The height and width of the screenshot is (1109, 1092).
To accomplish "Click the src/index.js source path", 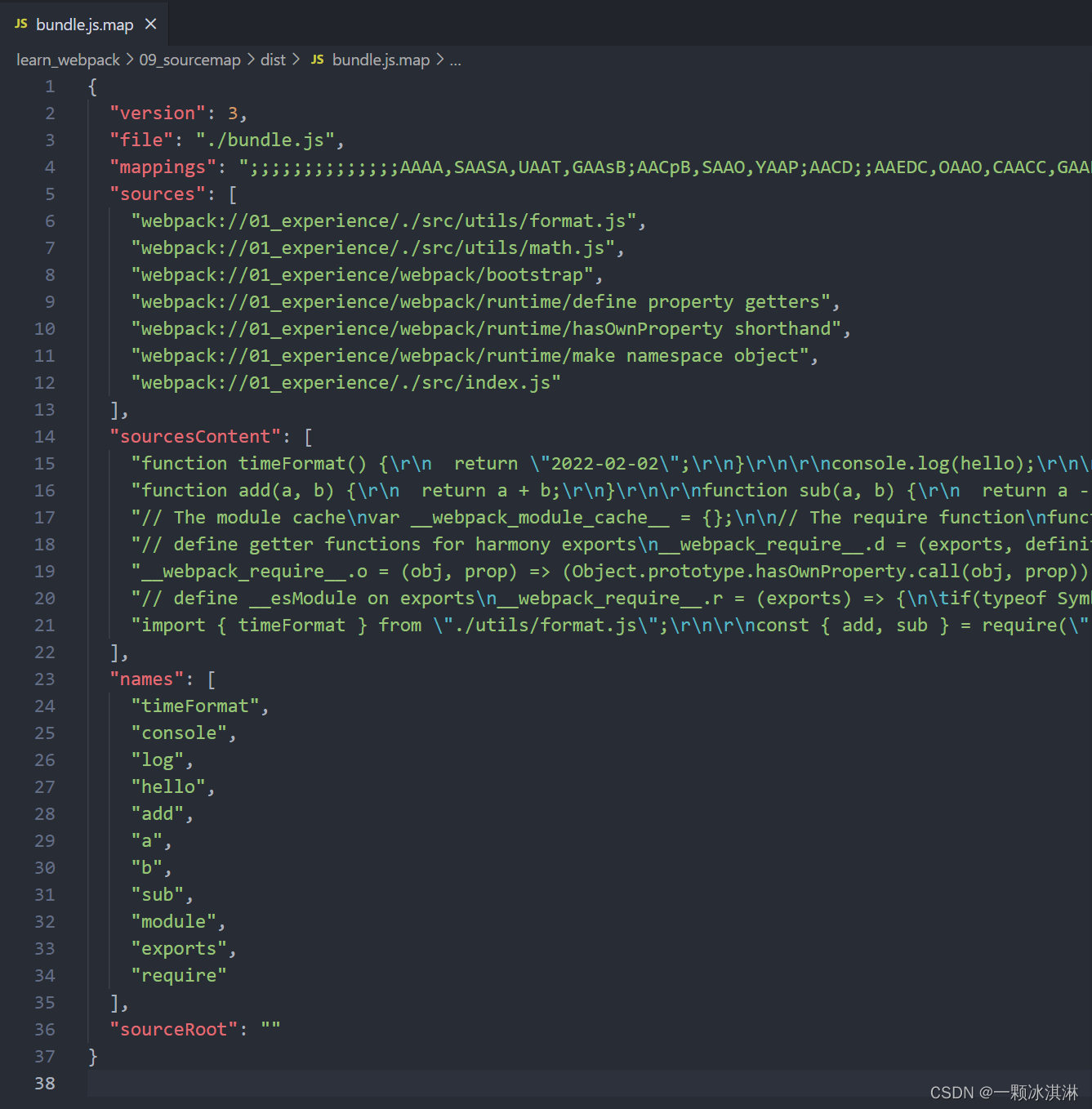I will [346, 383].
